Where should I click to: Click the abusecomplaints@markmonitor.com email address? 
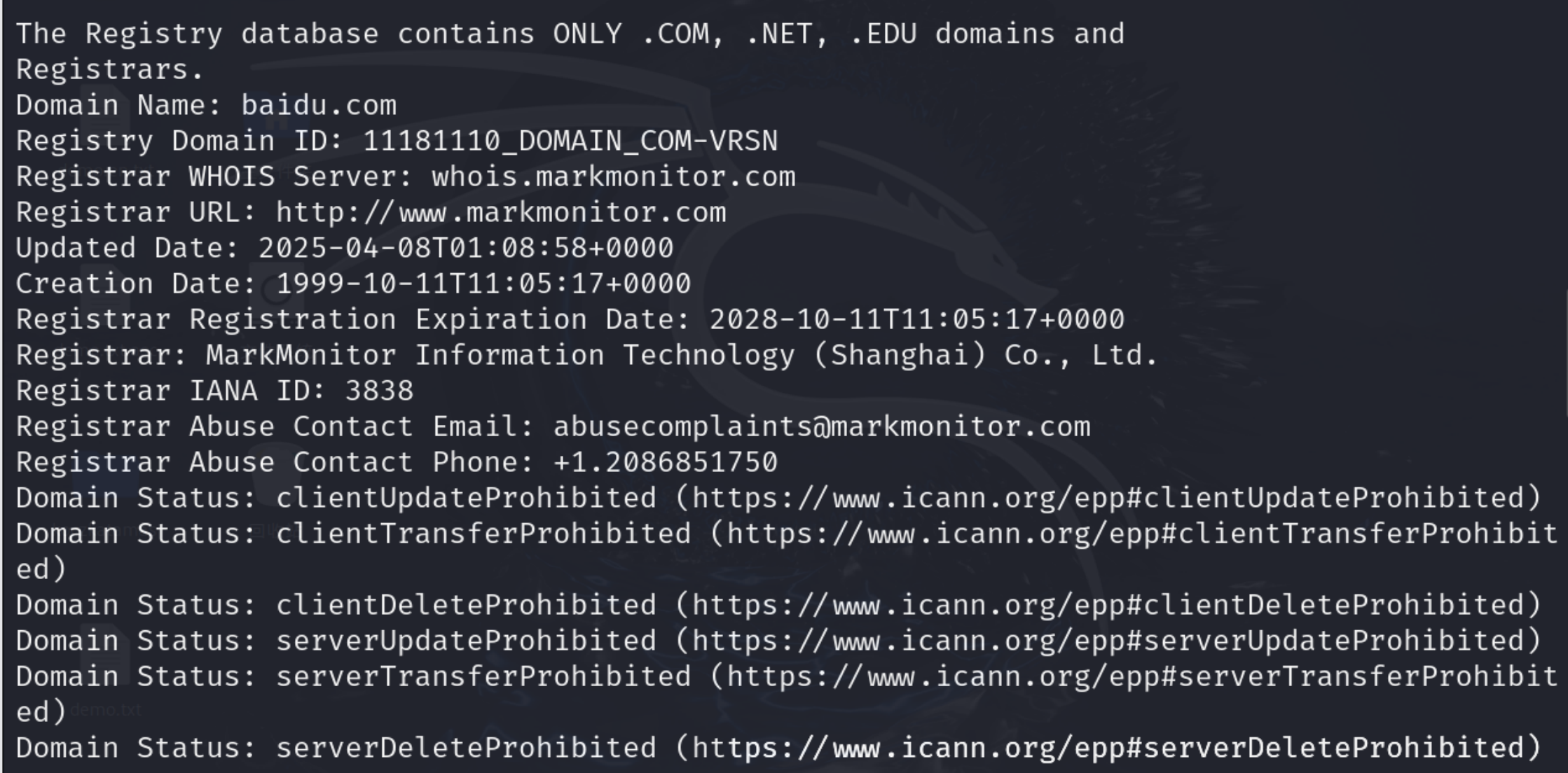822,426
